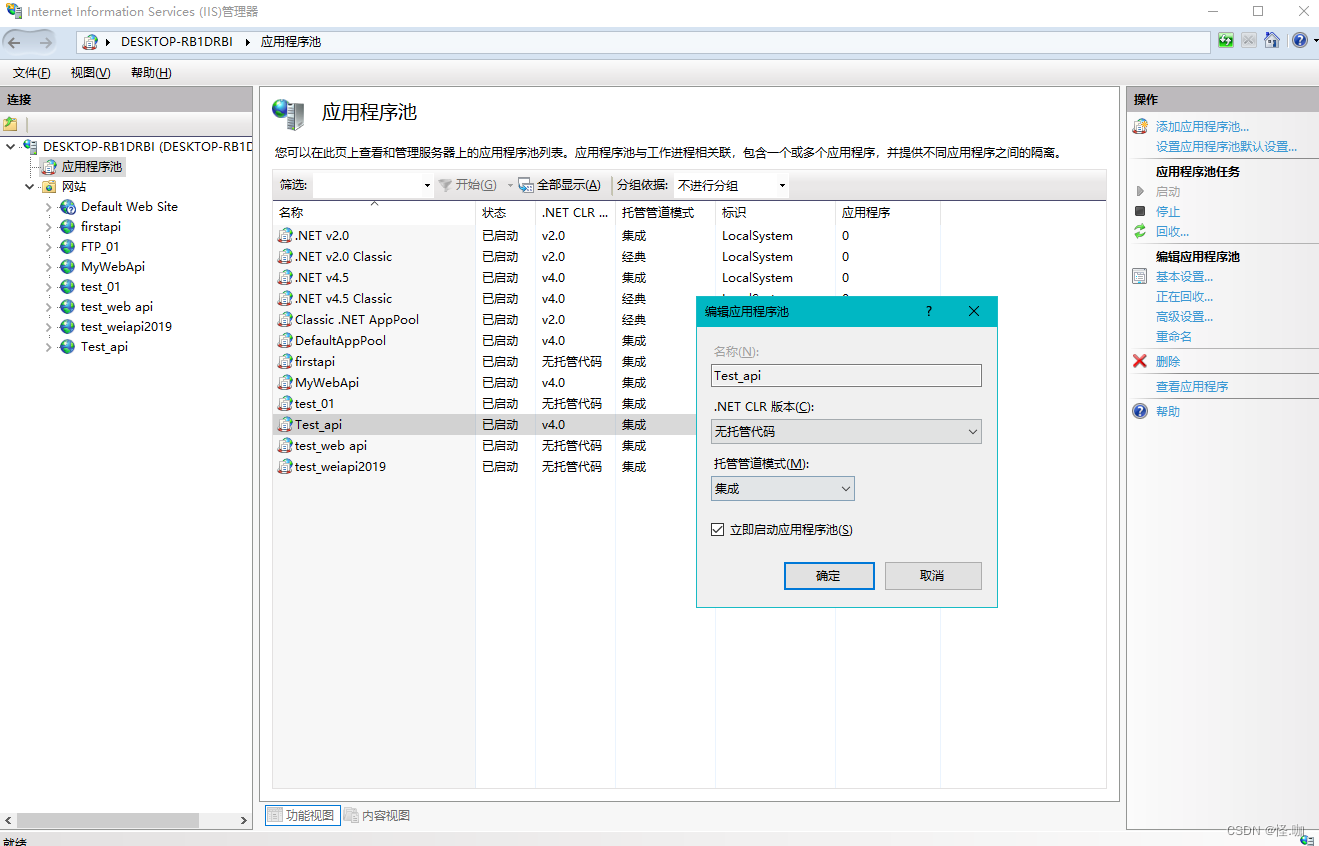
Task: Click the help question mark icon in the top-right toolbar
Action: pyautogui.click(x=1299, y=41)
